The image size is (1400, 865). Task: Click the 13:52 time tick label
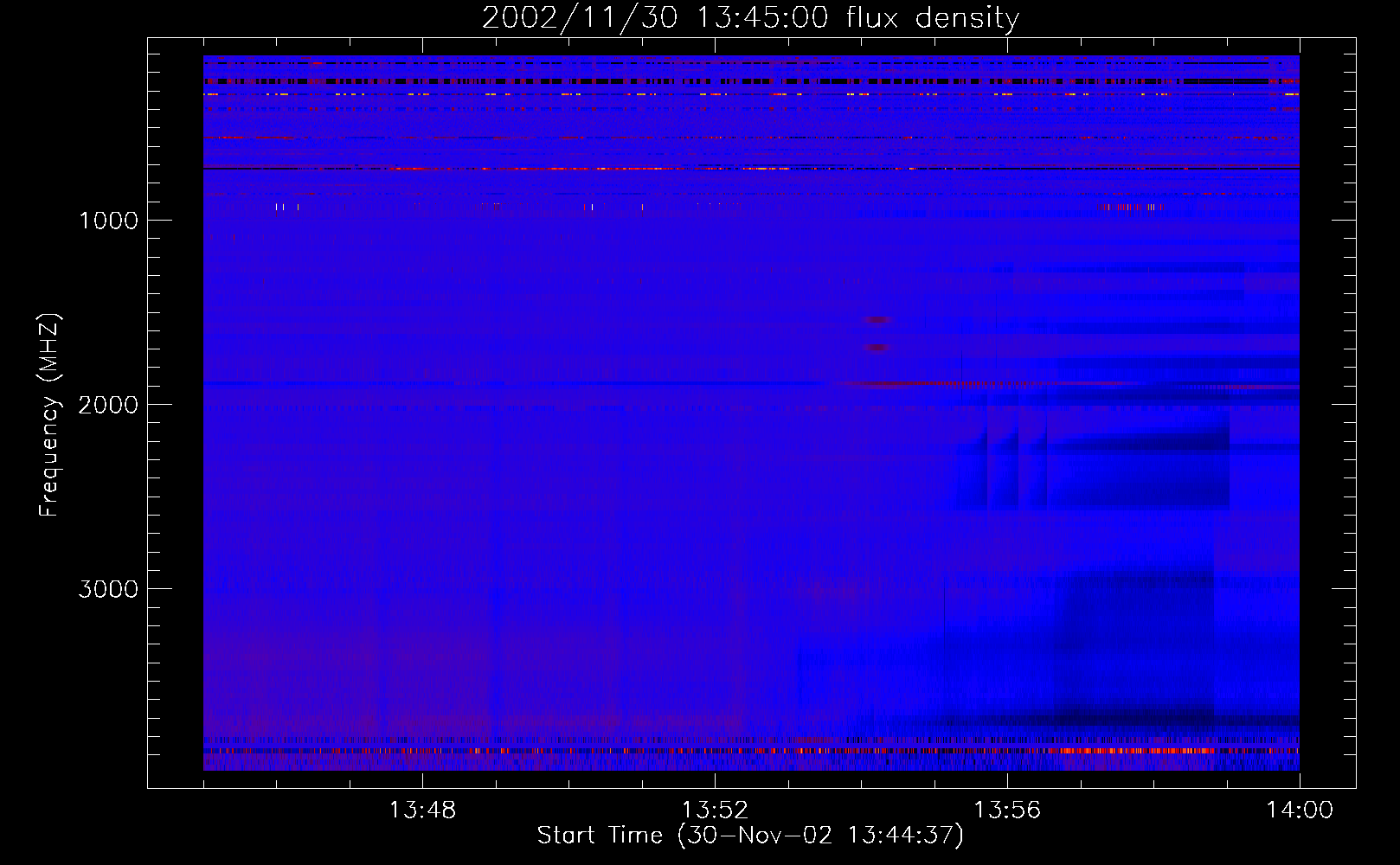coord(715,811)
